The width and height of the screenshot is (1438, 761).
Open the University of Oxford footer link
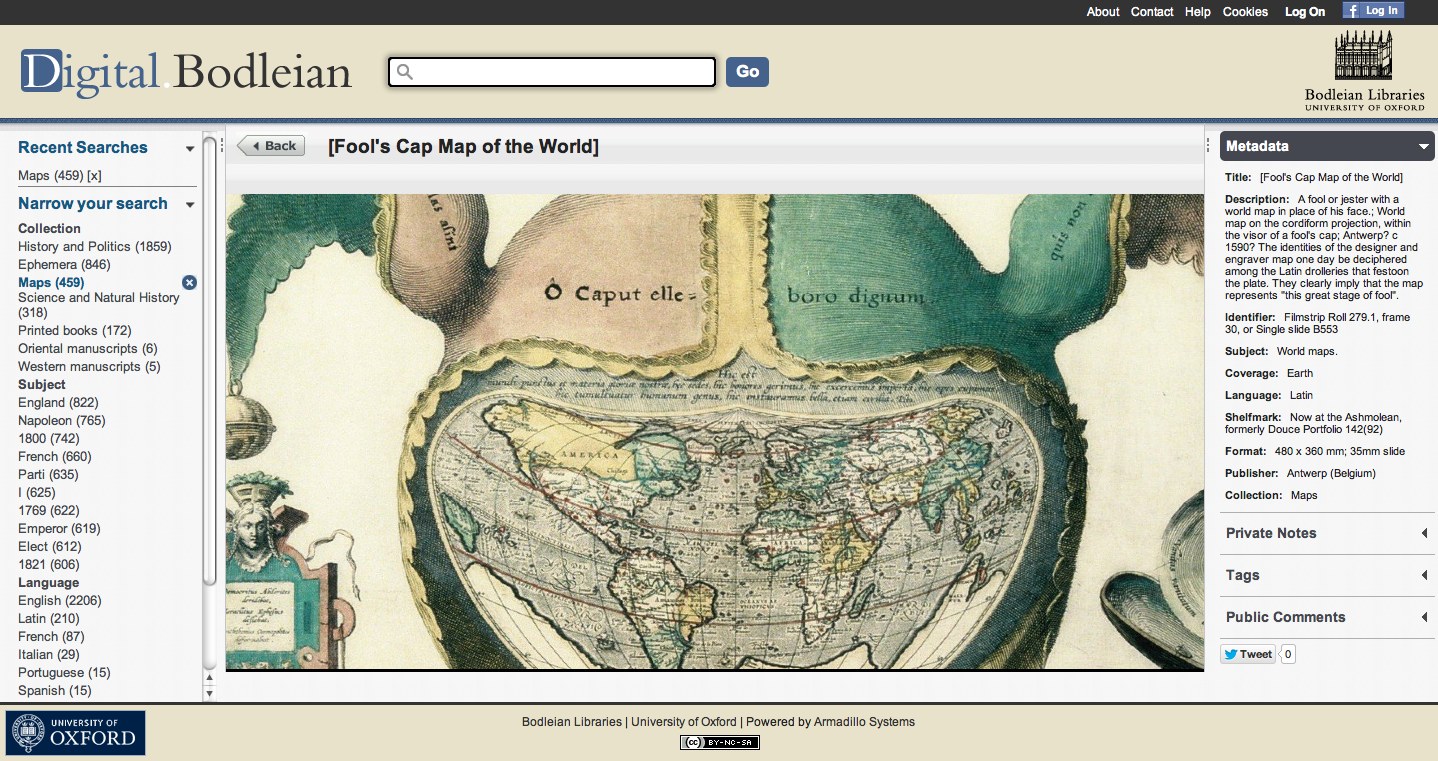tap(684, 722)
